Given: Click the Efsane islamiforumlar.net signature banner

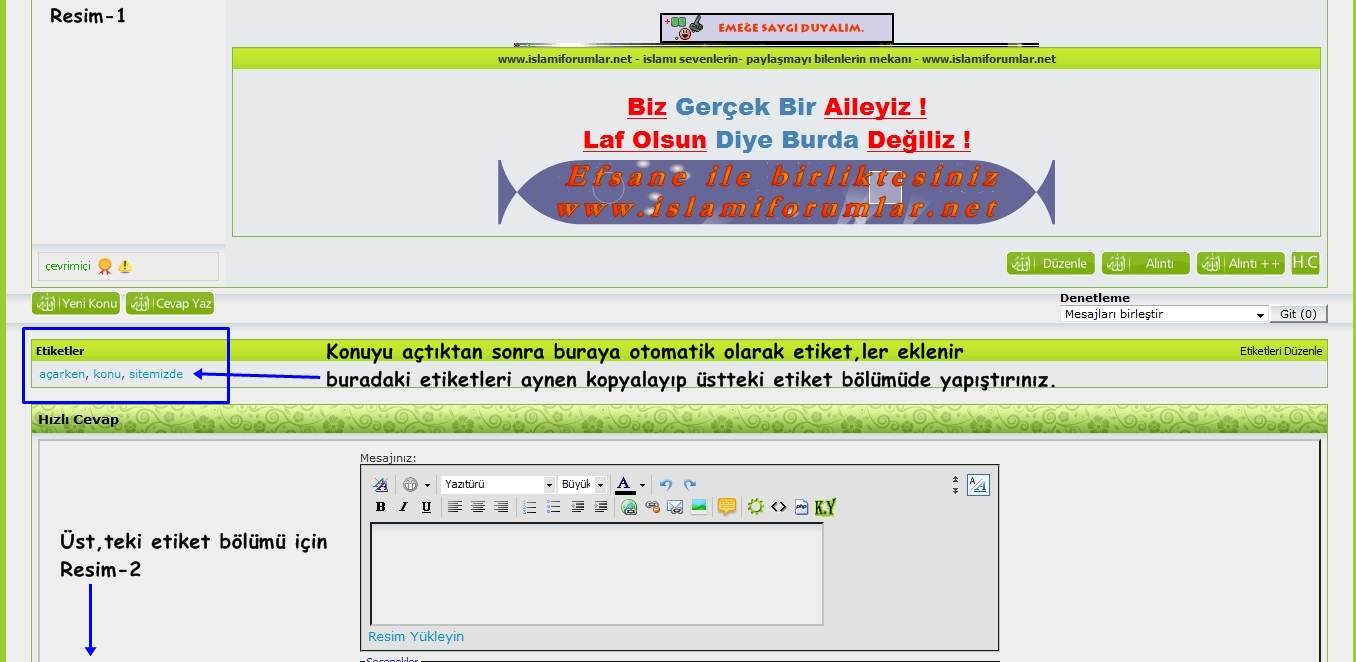Looking at the screenshot, I should 776,192.
